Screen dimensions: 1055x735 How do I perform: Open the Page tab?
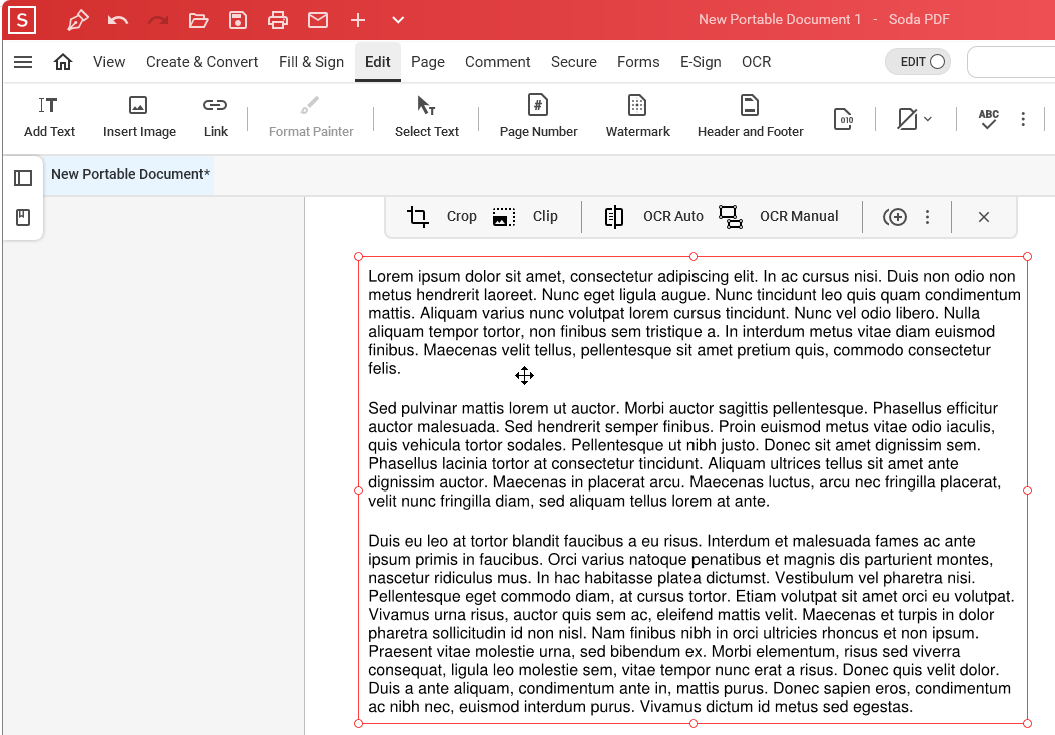[428, 62]
